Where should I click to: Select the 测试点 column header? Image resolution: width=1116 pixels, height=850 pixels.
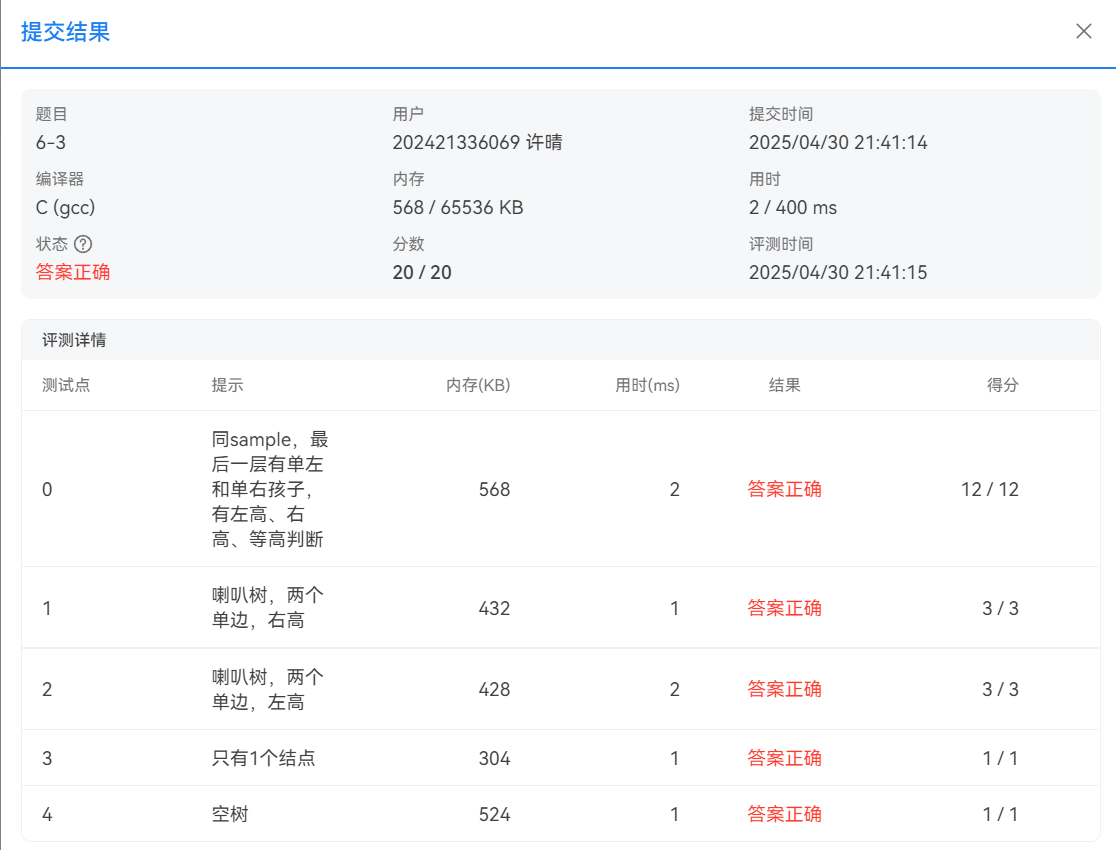click(66, 385)
